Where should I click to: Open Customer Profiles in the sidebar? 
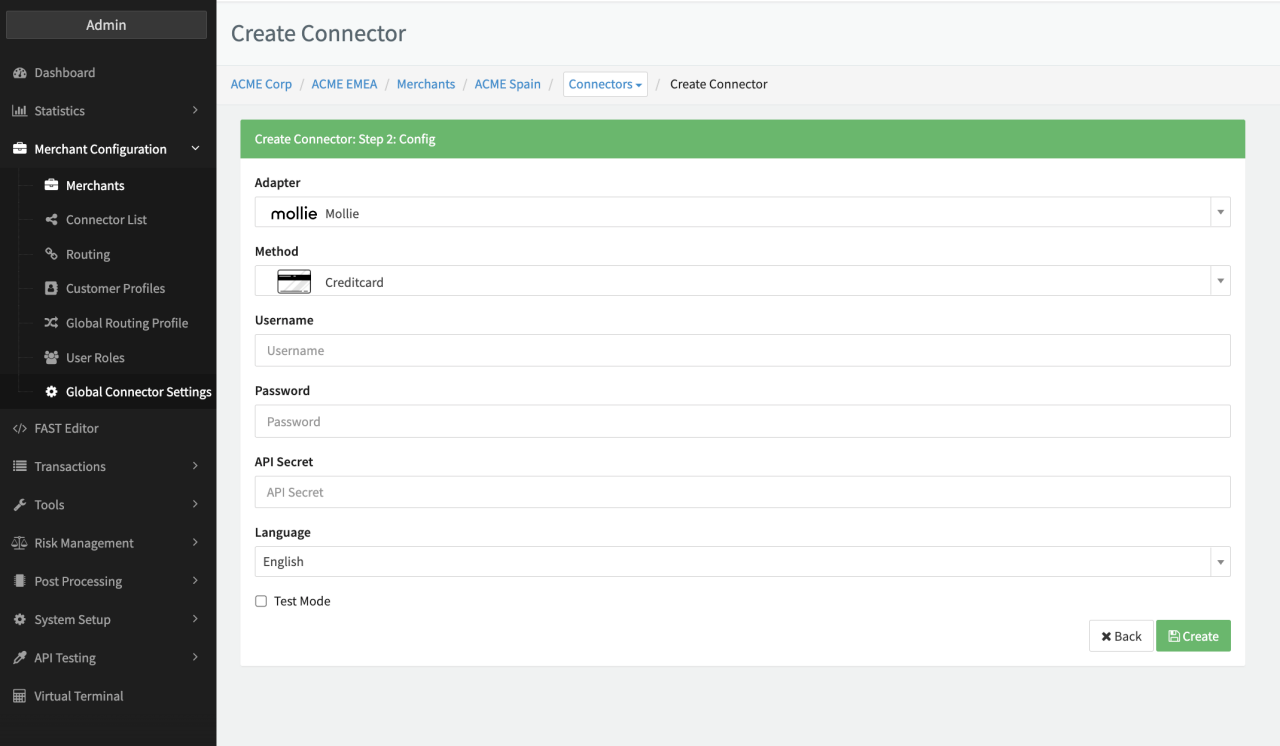point(115,289)
